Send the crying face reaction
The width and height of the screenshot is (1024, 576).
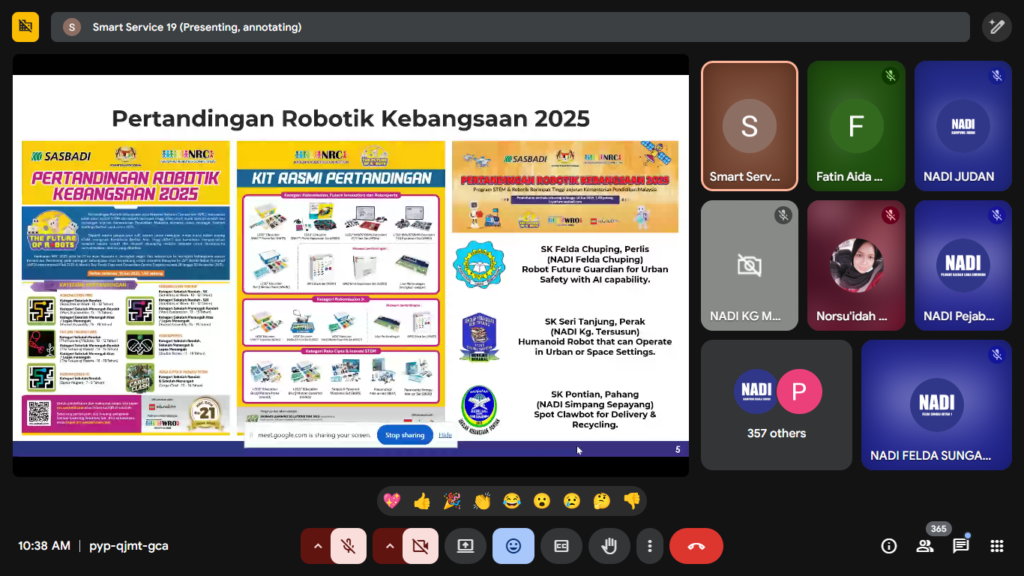coord(571,501)
